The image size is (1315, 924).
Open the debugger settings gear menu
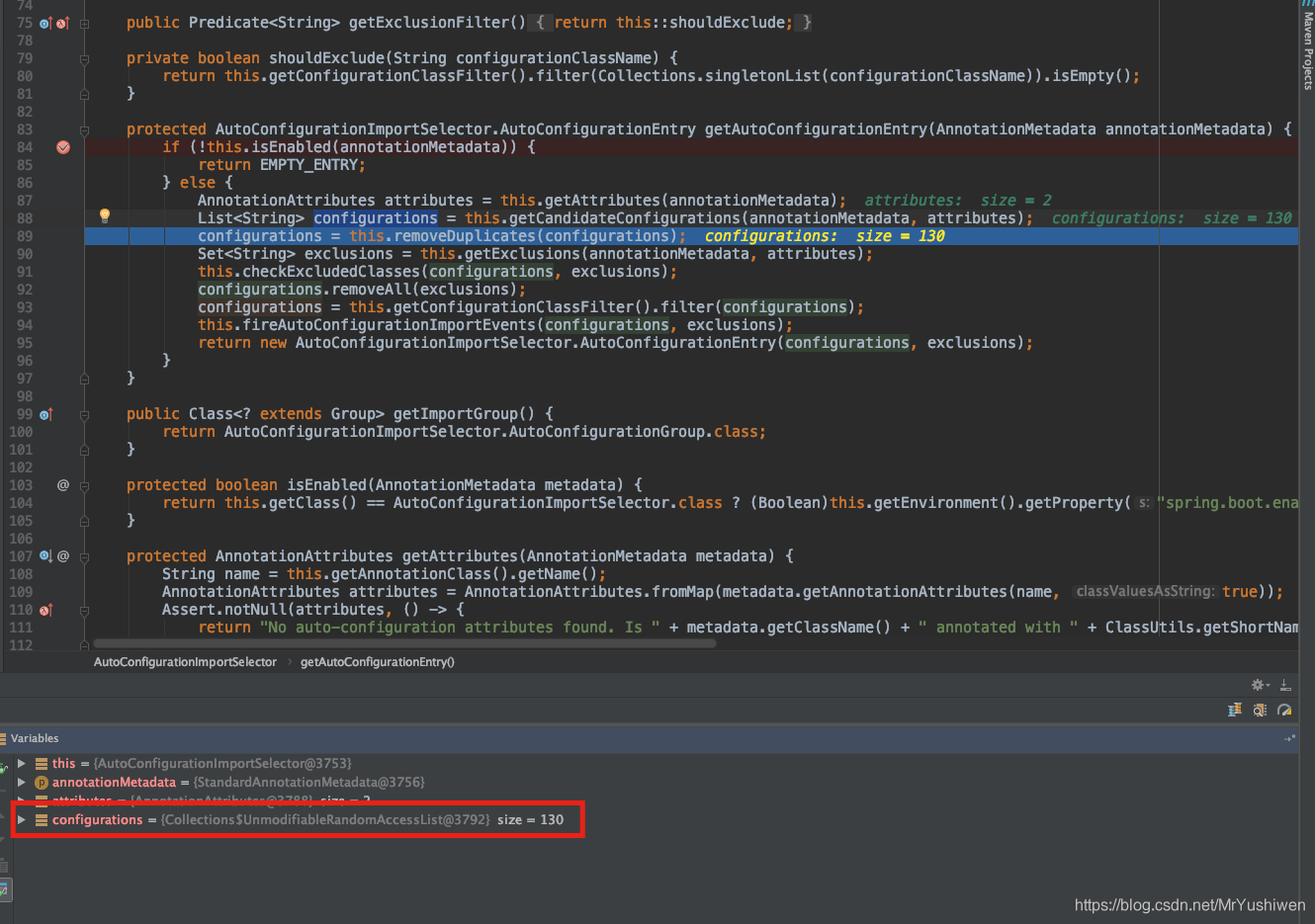[x=1260, y=685]
